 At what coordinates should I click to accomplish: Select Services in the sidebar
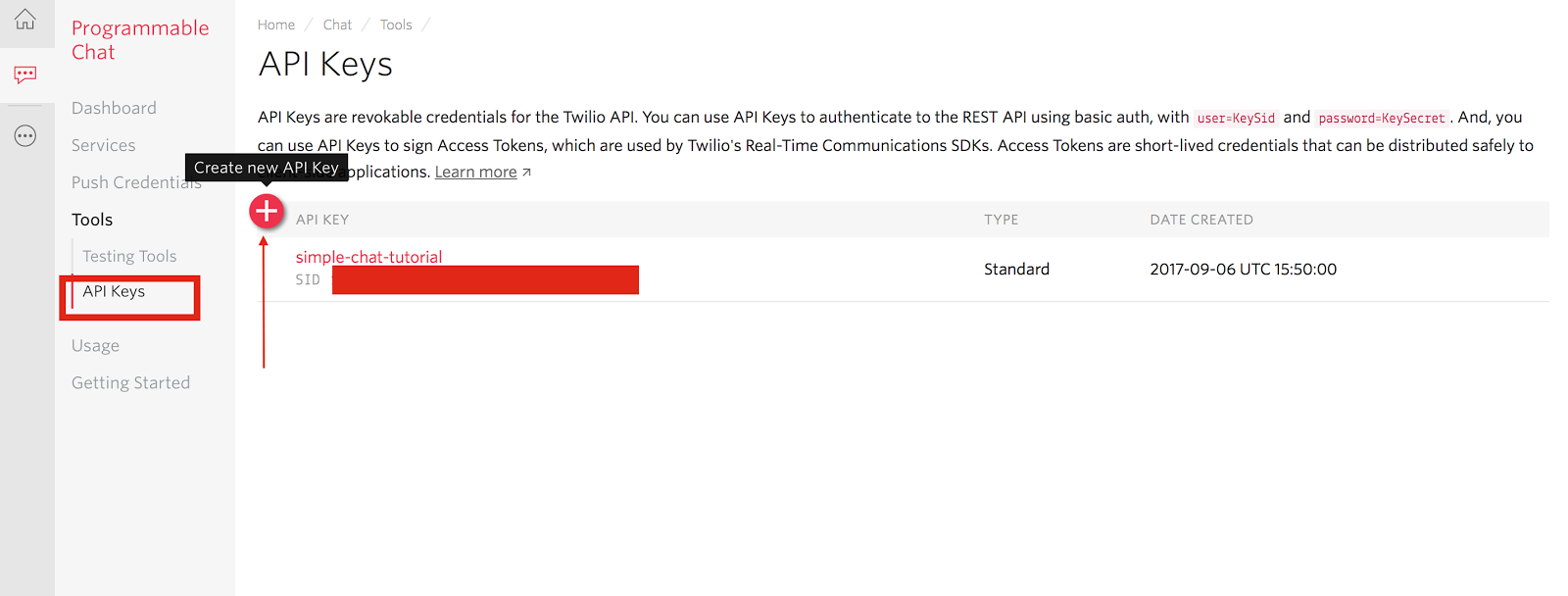pyautogui.click(x=103, y=145)
